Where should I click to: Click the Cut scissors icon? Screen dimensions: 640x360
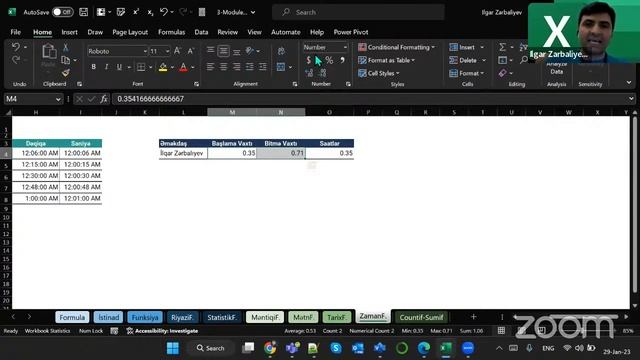[65, 48]
